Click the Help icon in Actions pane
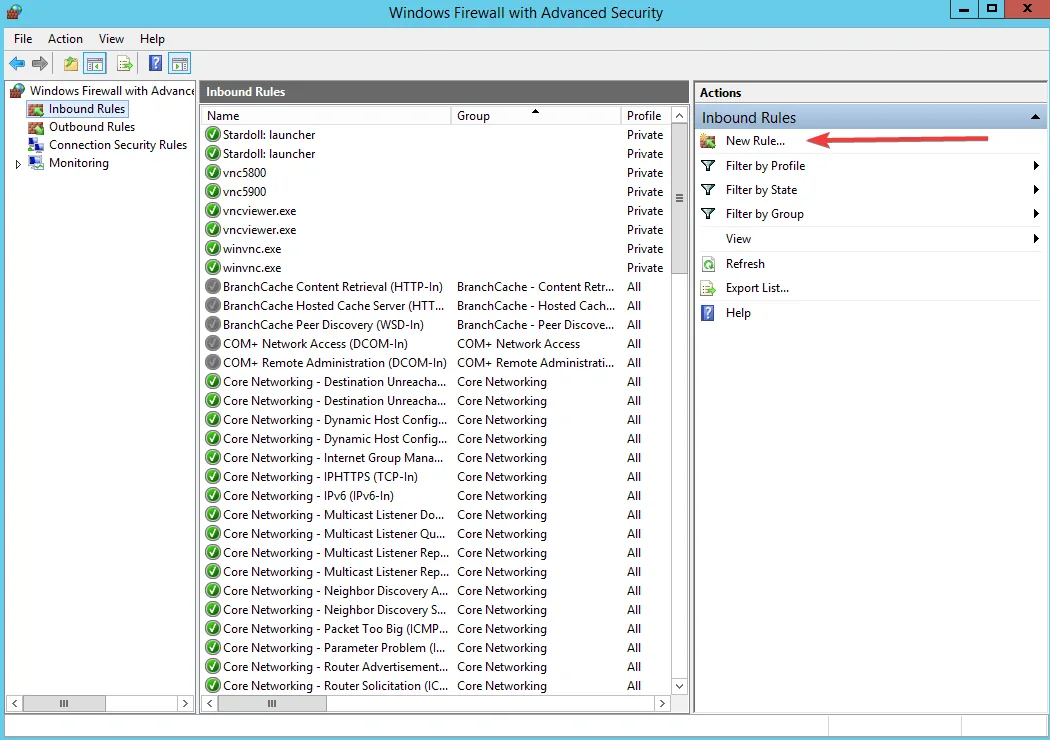This screenshot has width=1050, height=740. (708, 313)
